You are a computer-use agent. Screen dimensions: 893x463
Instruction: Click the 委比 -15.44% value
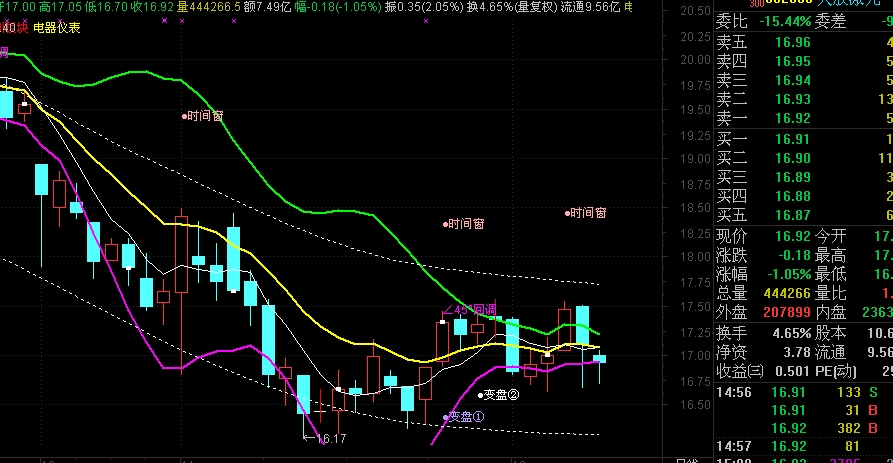click(x=785, y=22)
